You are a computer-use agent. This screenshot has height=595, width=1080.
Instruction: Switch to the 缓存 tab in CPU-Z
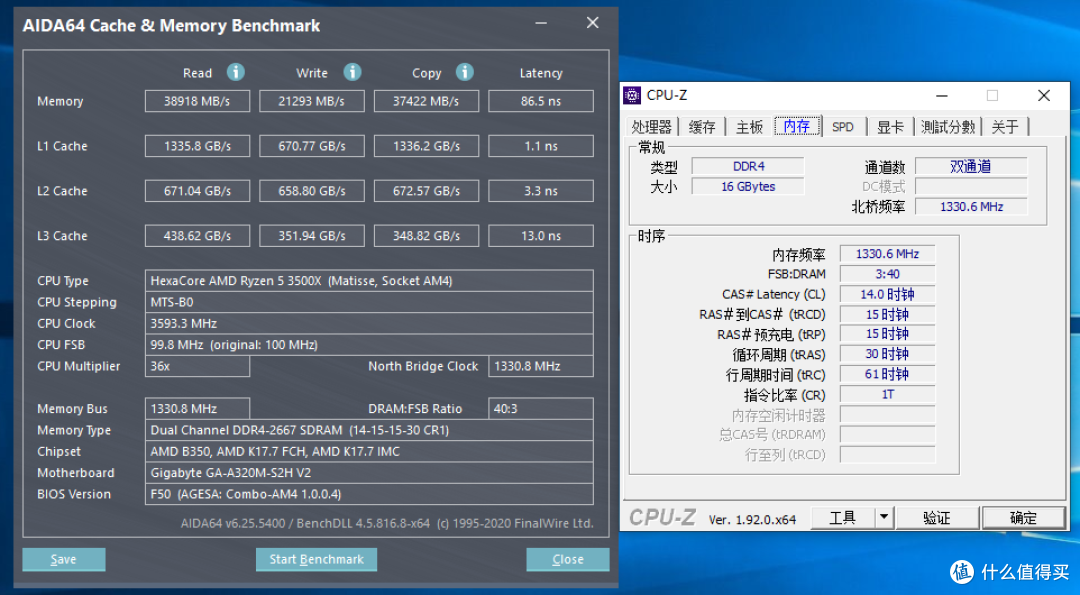tap(702, 127)
